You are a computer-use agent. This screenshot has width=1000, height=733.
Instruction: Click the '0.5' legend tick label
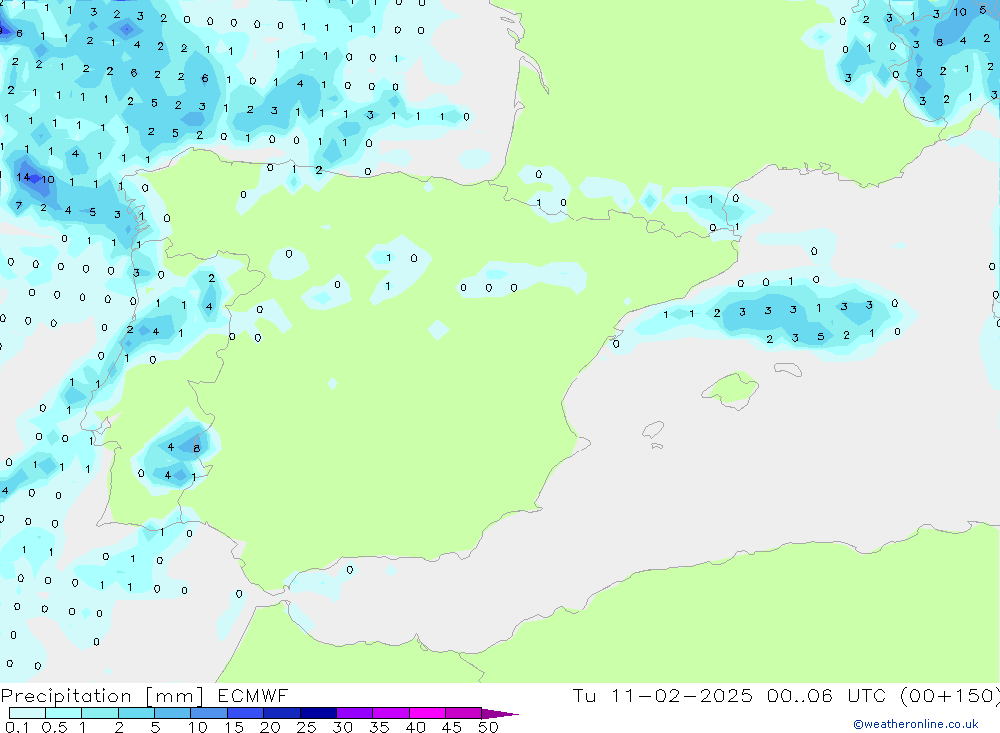tap(54, 727)
